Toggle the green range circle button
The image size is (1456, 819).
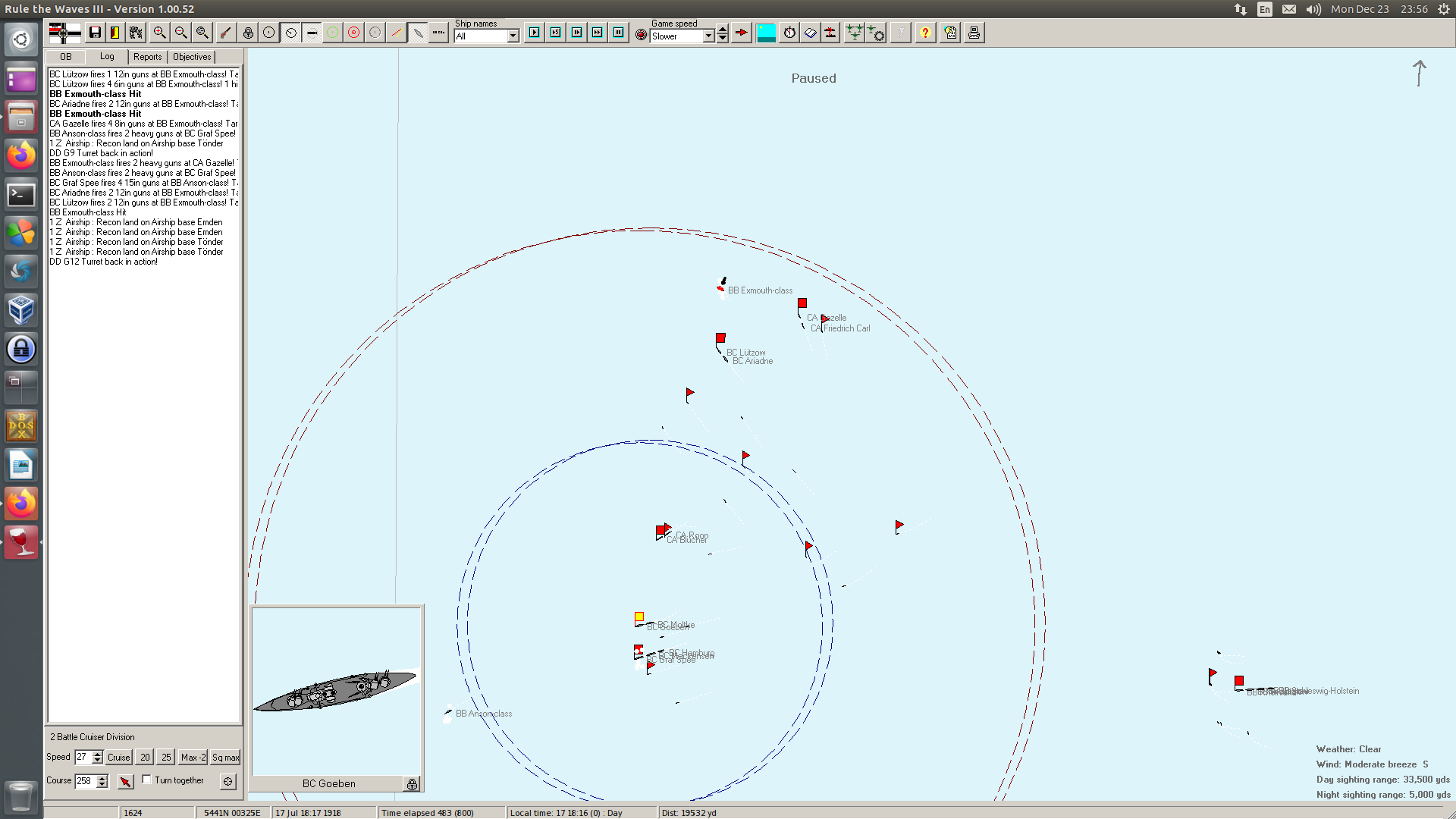point(332,33)
